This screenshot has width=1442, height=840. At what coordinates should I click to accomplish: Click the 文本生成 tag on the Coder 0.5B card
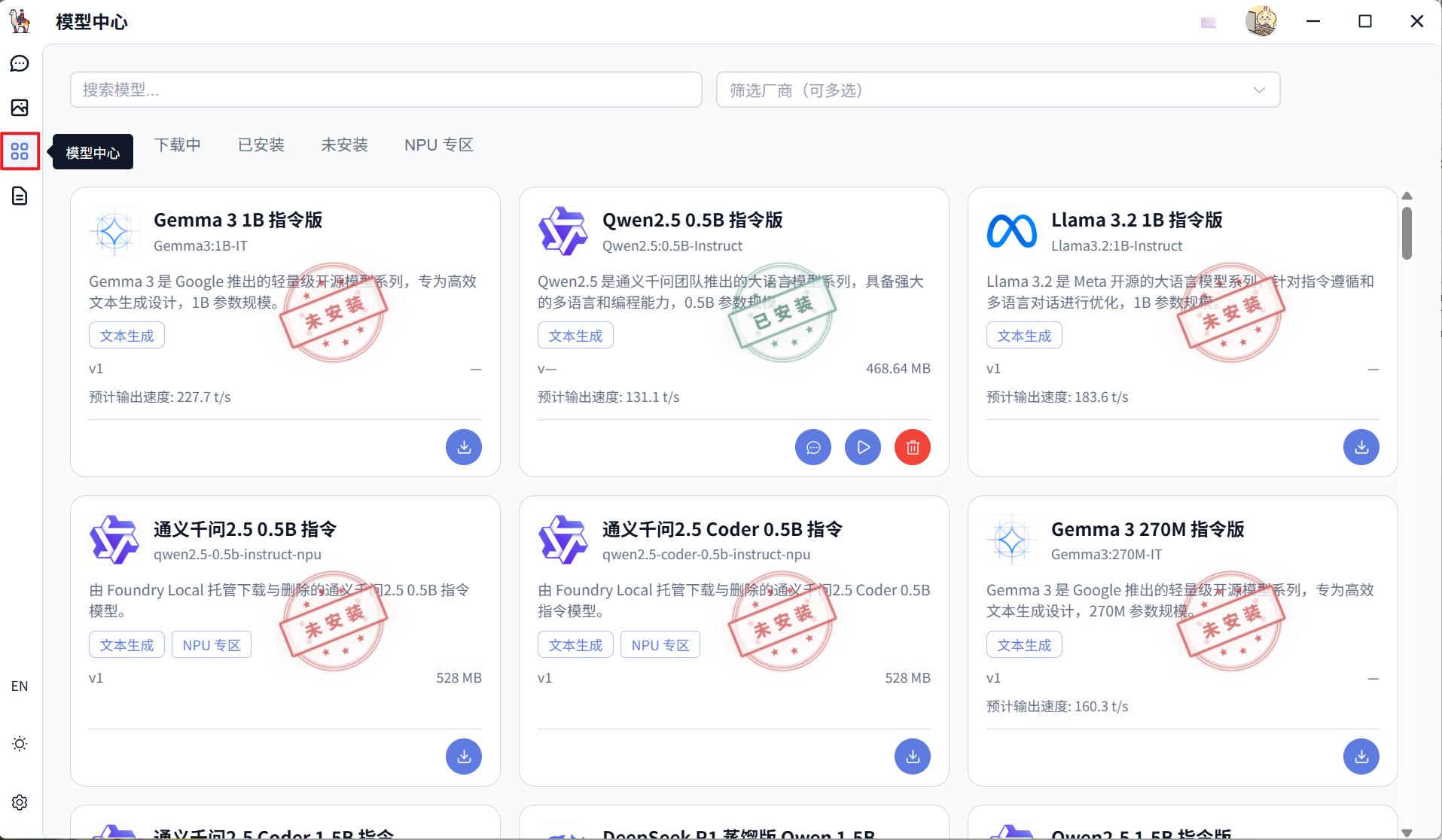pyautogui.click(x=575, y=645)
